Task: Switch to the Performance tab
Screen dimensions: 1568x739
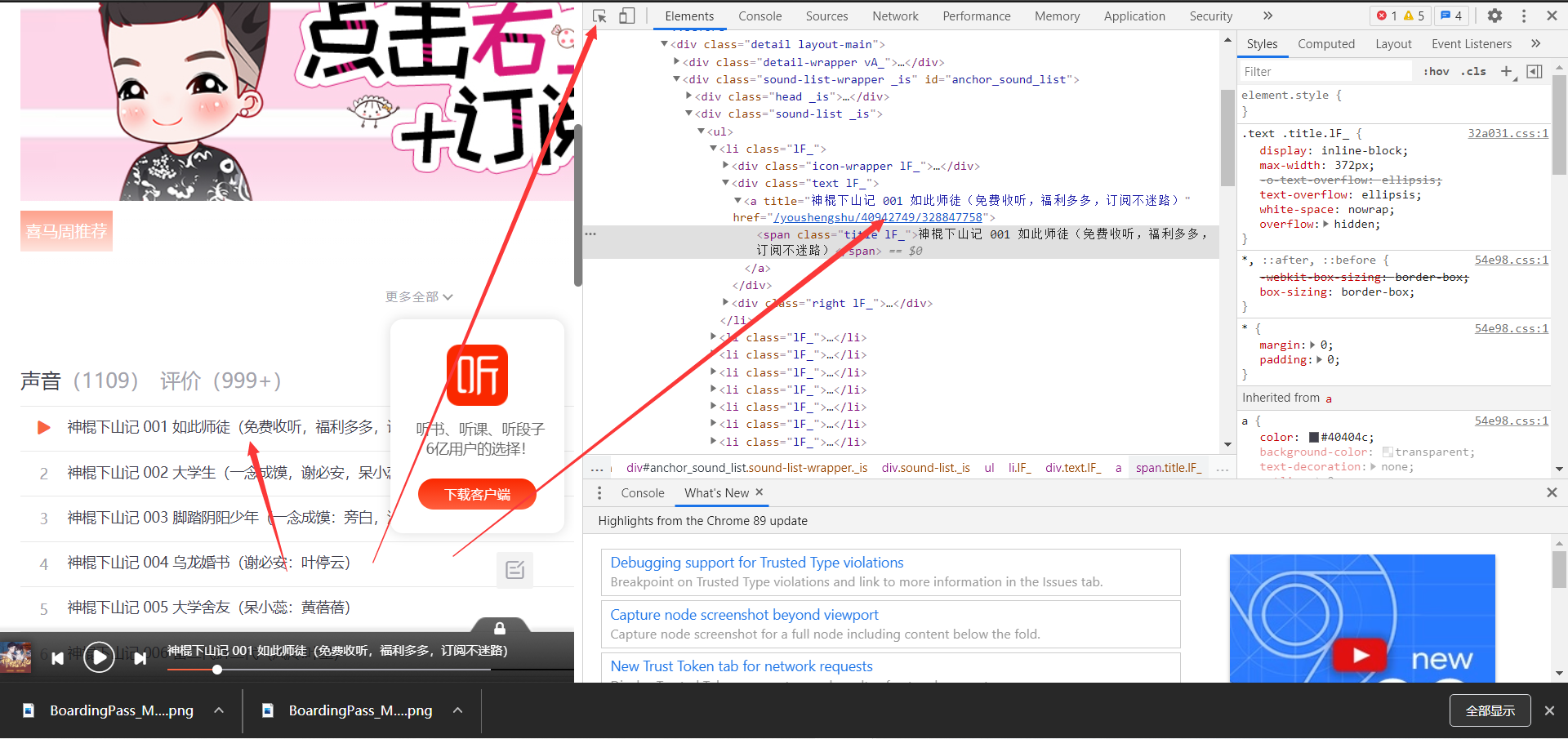Action: point(976,16)
